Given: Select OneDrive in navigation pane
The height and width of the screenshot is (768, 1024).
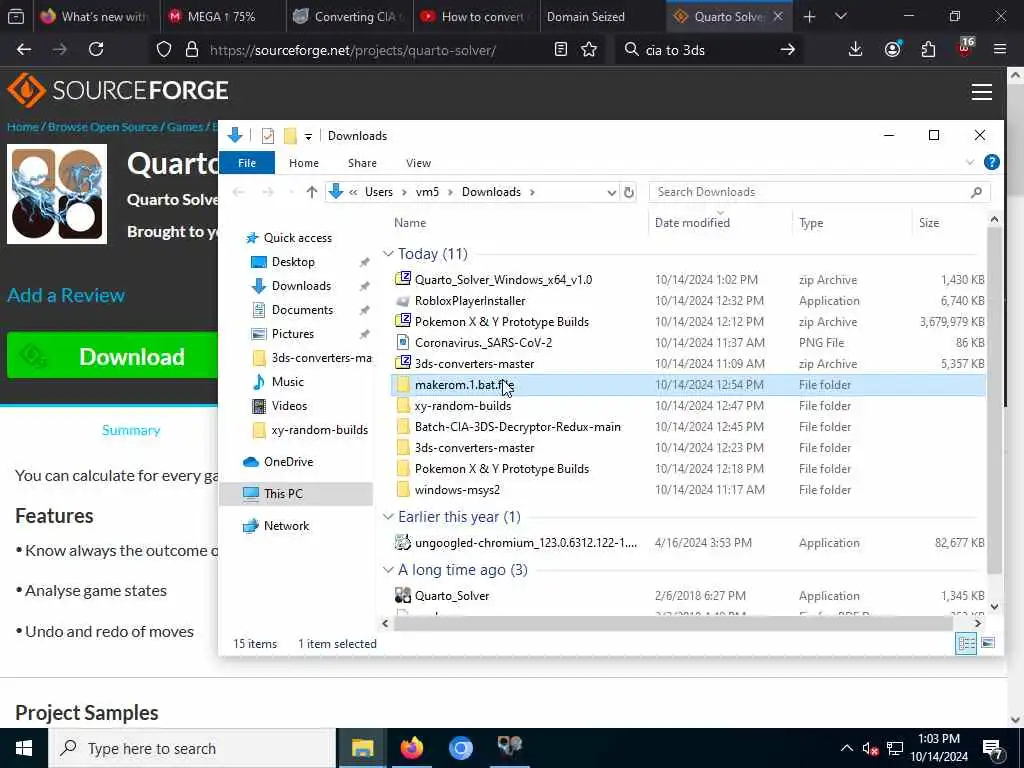Looking at the screenshot, I should click(288, 462).
